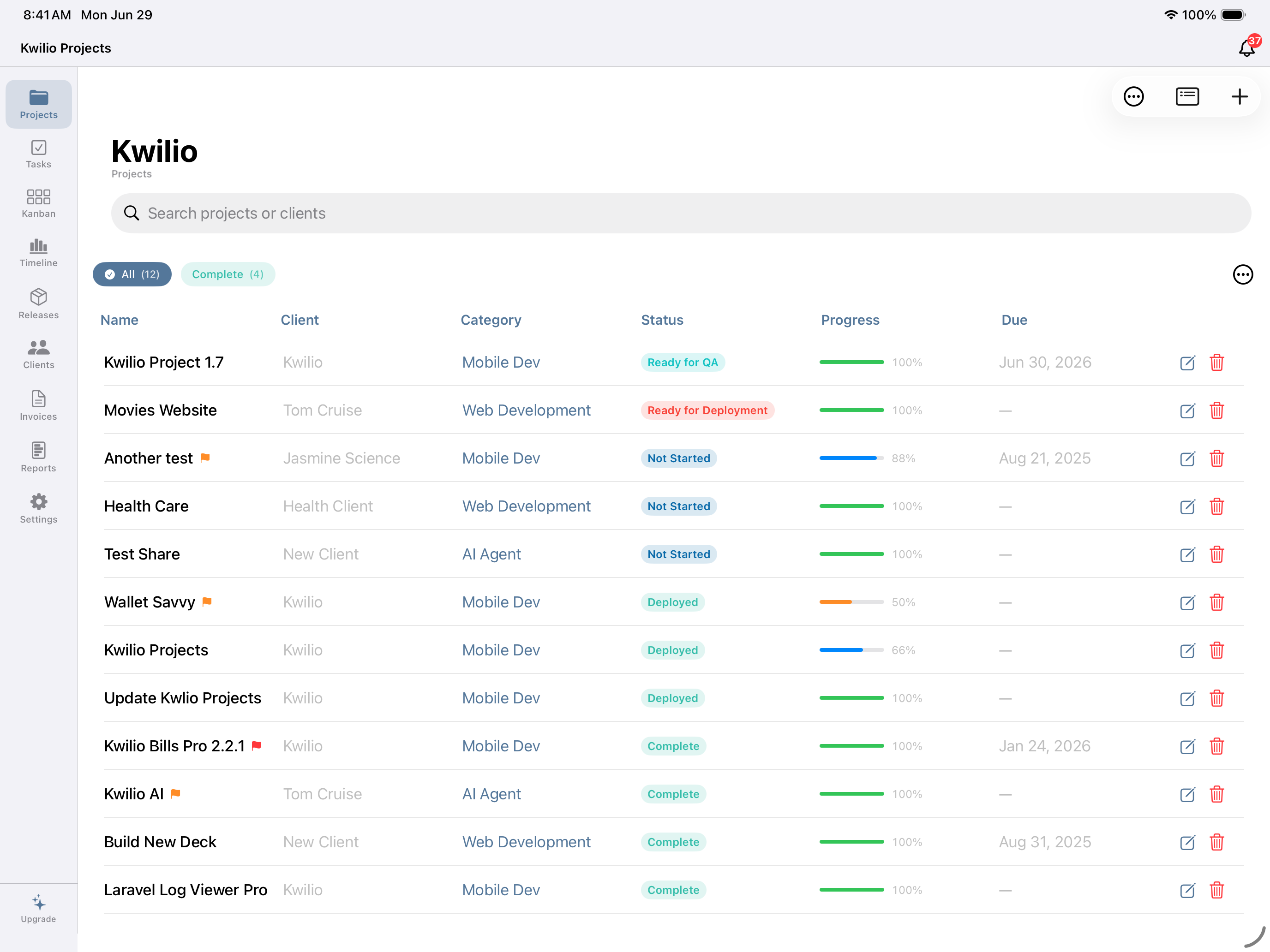
Task: Select the All (12) filter chip
Action: tap(132, 274)
